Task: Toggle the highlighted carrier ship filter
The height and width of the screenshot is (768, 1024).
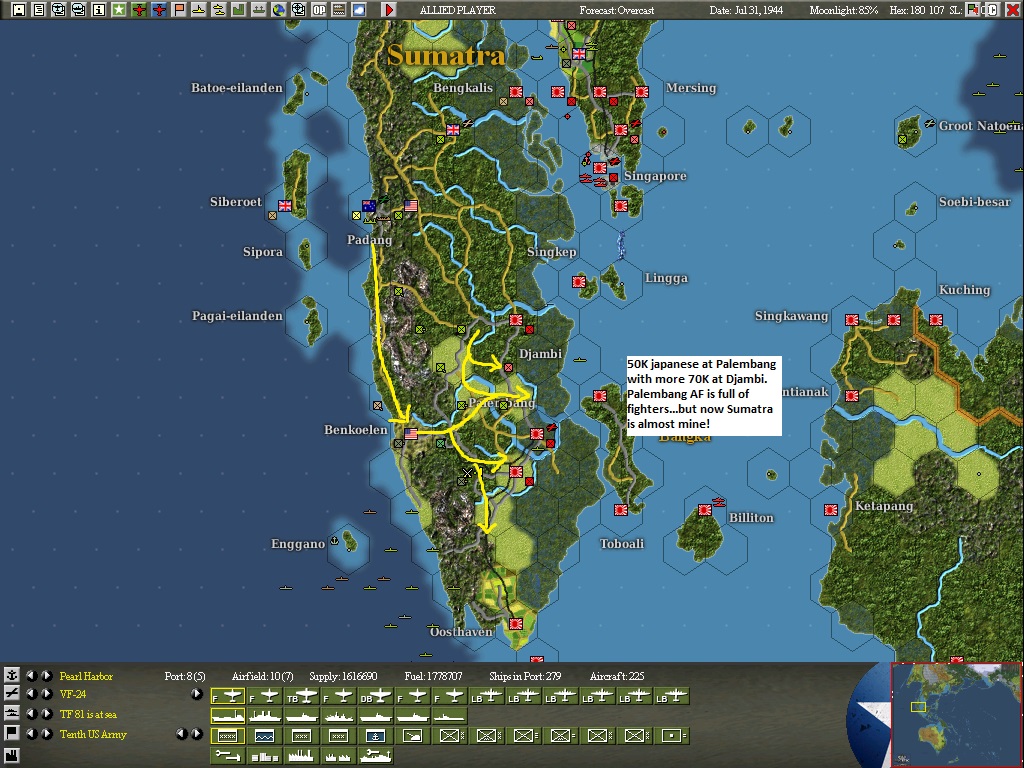Action: click(x=227, y=716)
